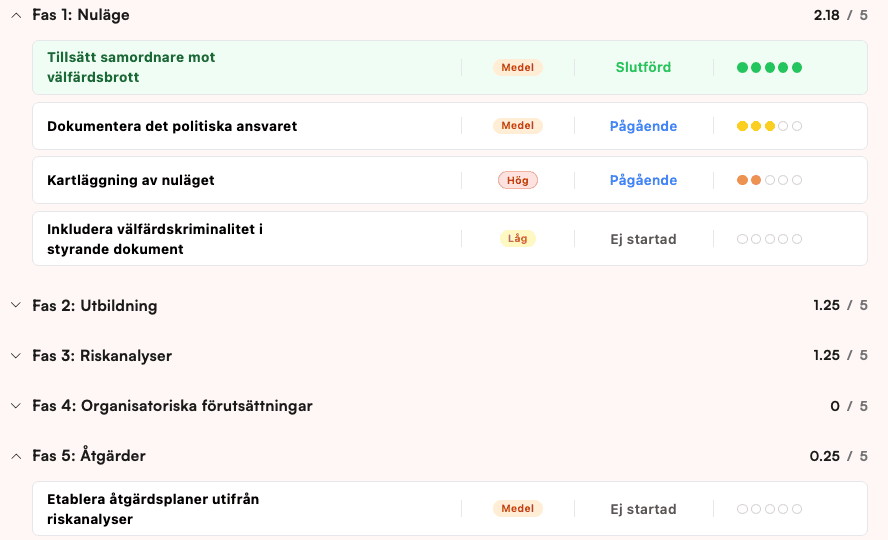888x540 pixels.
Task: Expand Fas 4: Organisatoriska förutsättningar chevron
Action: point(16,406)
